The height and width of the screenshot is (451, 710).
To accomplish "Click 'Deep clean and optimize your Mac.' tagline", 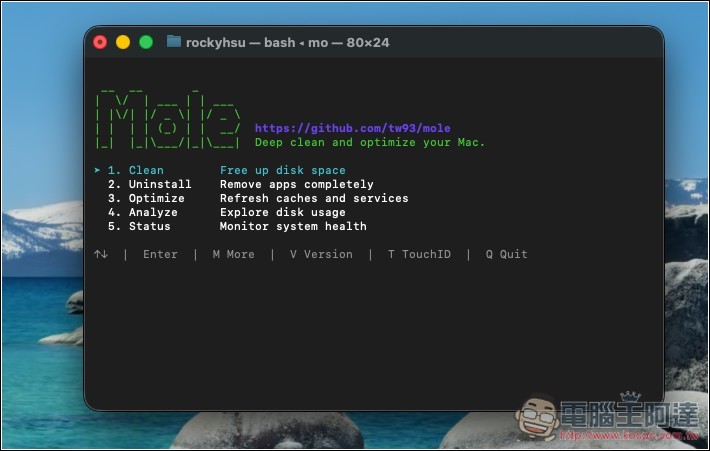I will click(369, 142).
